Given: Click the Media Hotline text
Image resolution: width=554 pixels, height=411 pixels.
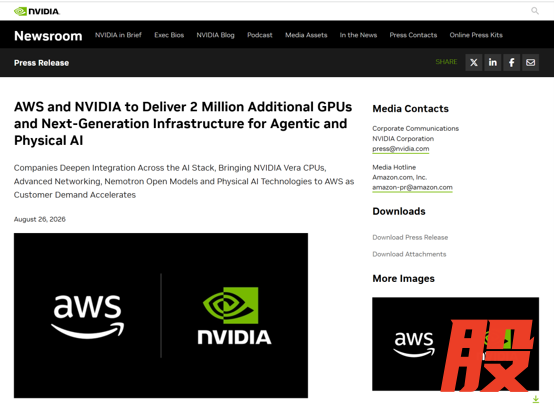Looking at the screenshot, I should 394,167.
